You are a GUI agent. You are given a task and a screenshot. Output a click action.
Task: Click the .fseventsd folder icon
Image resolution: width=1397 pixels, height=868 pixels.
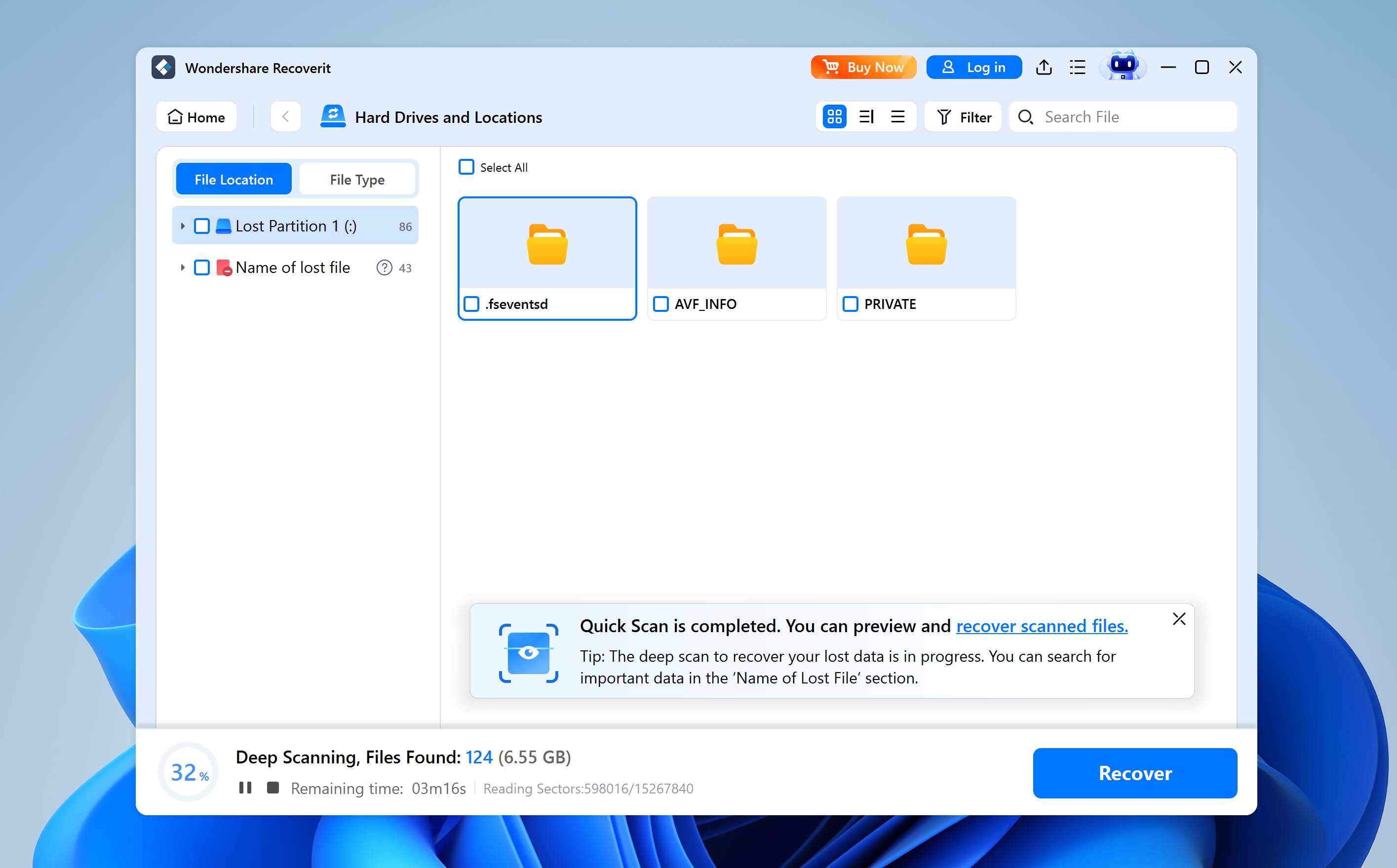pyautogui.click(x=547, y=245)
